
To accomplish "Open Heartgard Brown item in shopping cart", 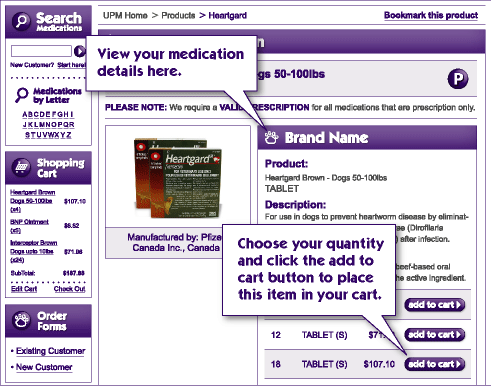I will pos(32,201).
